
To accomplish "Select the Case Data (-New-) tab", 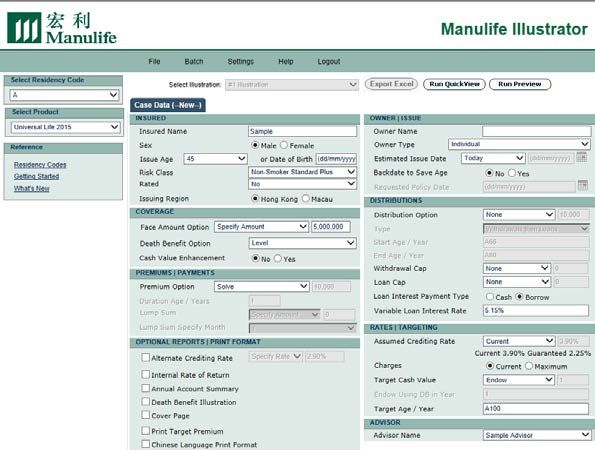I will pyautogui.click(x=168, y=105).
